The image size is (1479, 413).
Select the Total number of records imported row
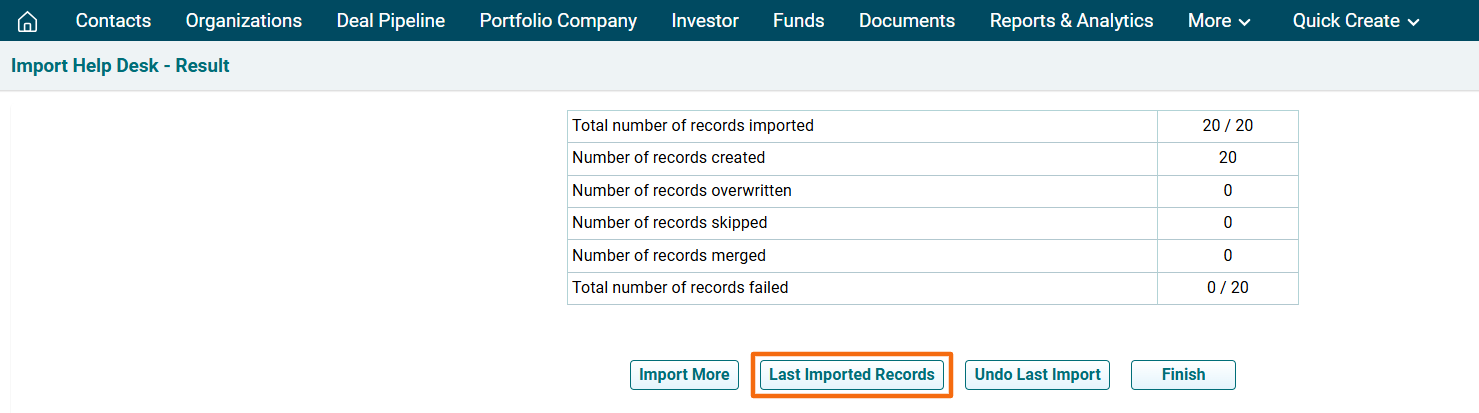(x=692, y=126)
